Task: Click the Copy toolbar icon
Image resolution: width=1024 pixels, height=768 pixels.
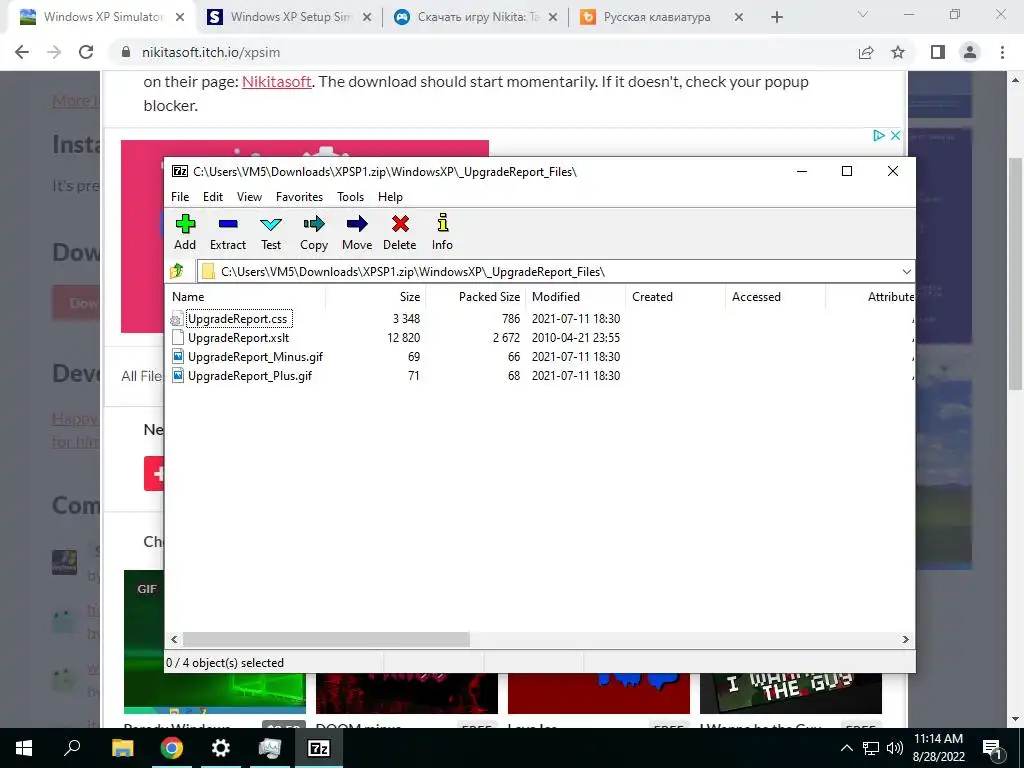Action: [313, 224]
